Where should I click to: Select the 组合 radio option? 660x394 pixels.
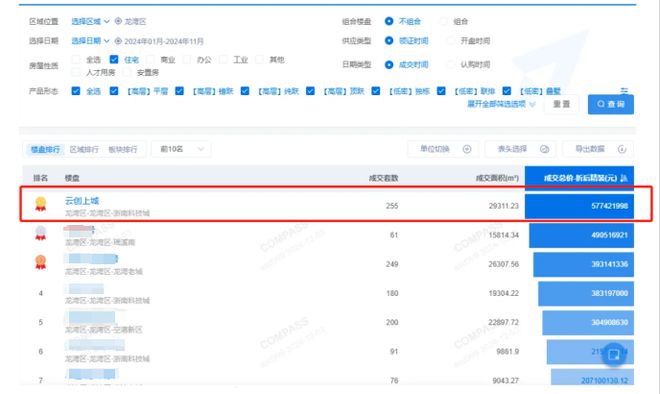(x=444, y=21)
